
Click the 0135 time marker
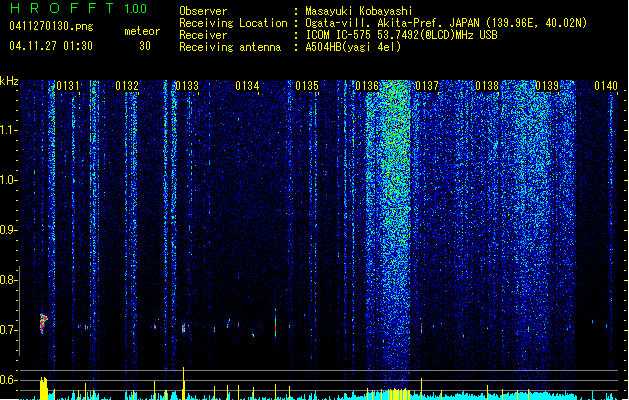[307, 86]
